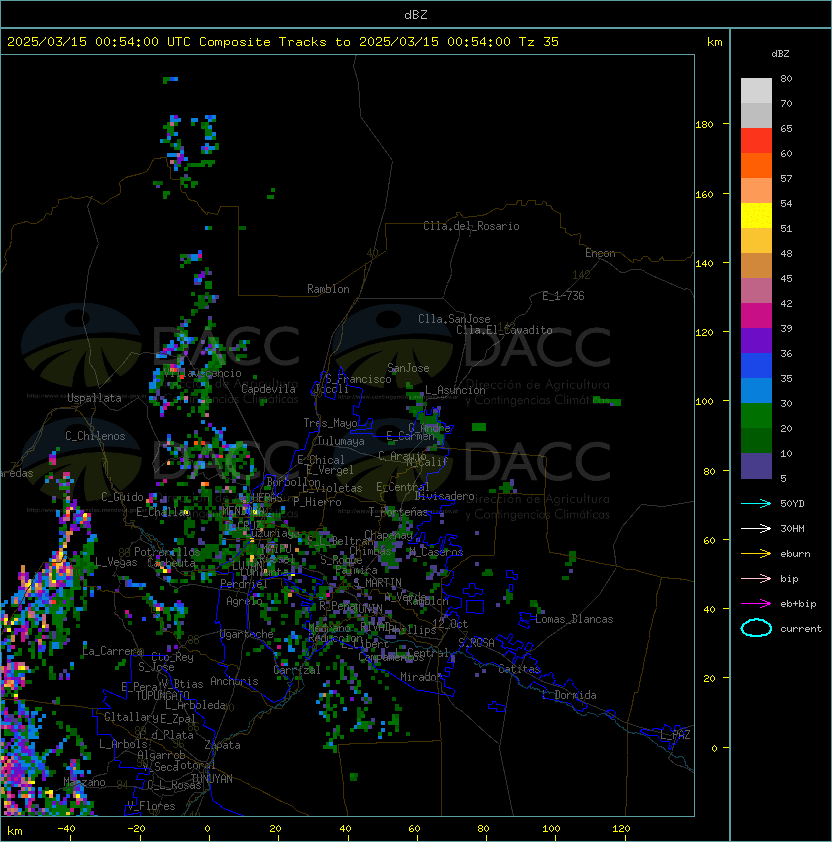Screen dimensions: 832x842
Task: Click the 'SanJose' label near S_Francisco
Action: [x=408, y=368]
